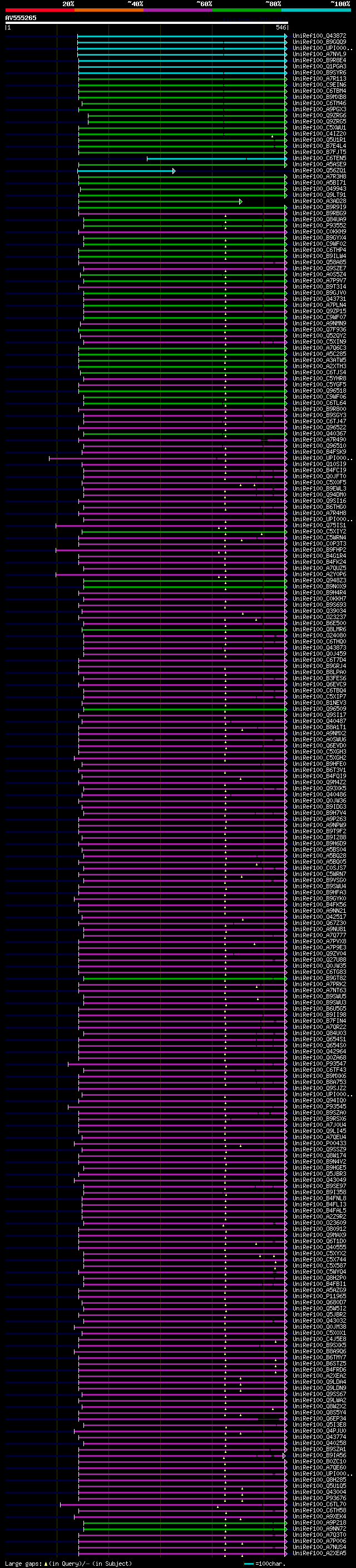Select the label UniRef100_B9R9I9

coord(319,207)
